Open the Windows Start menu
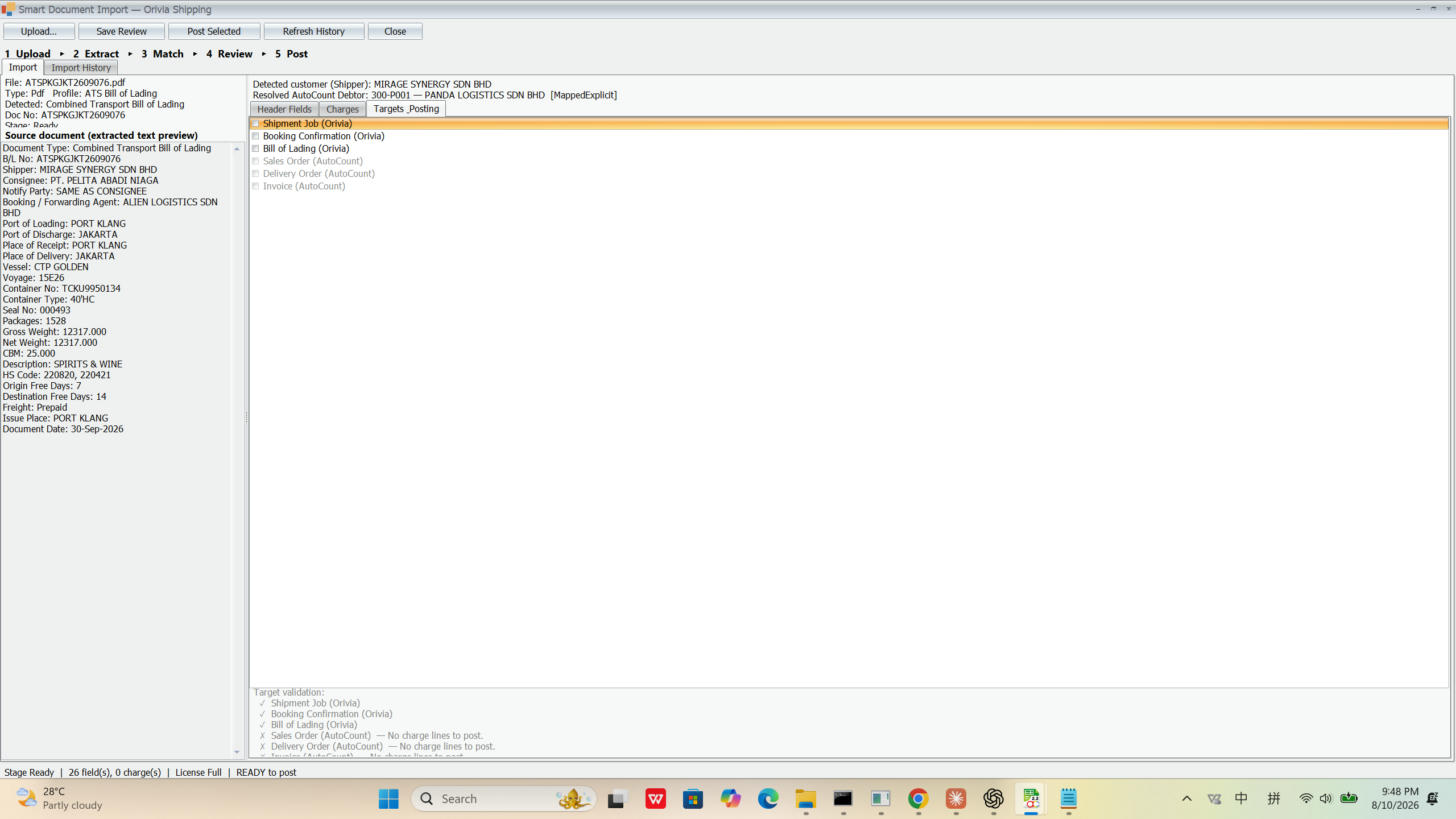Viewport: 1456px width, 819px height. 389,798
